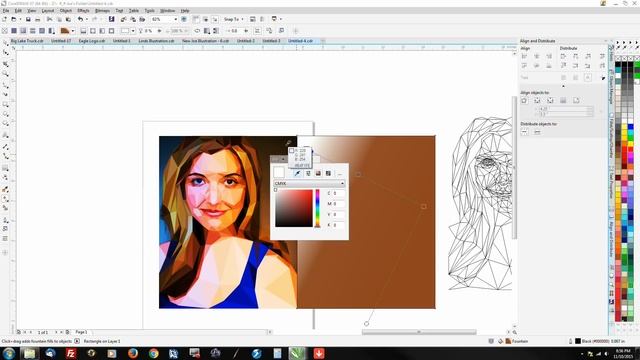Click the Cut scissors icon

[x=49, y=19]
